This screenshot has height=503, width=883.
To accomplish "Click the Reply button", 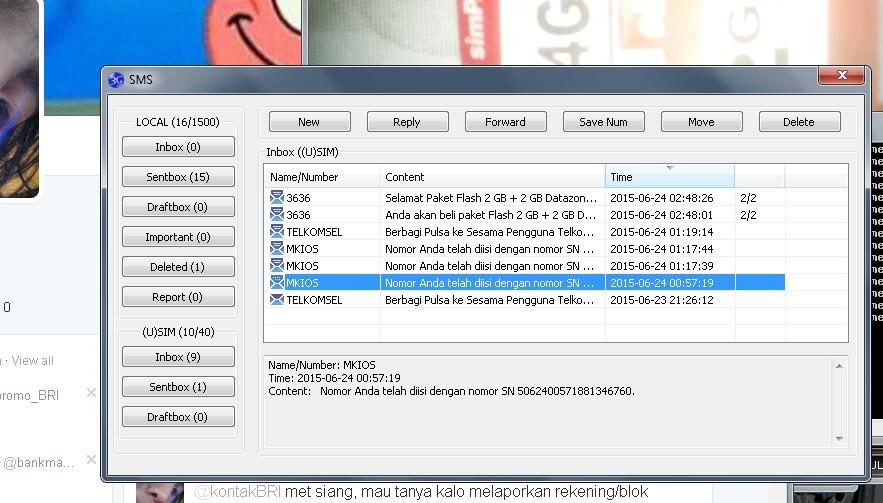I will [408, 122].
